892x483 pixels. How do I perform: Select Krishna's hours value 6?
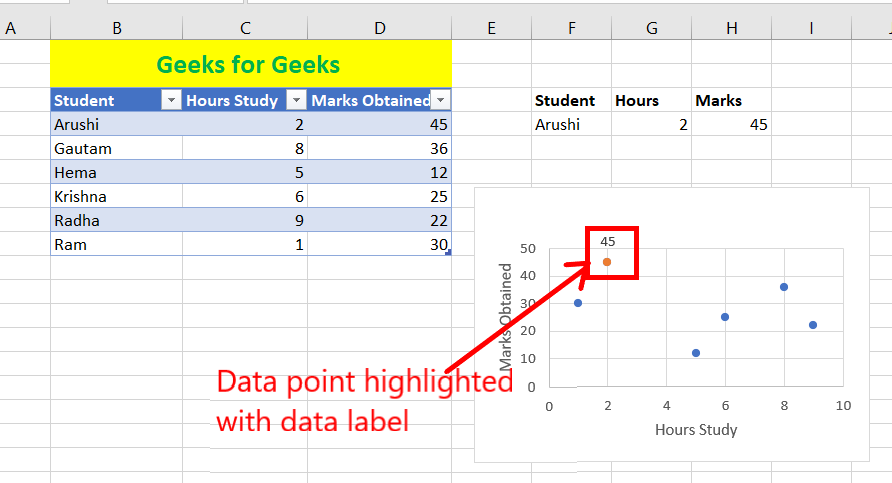245,196
